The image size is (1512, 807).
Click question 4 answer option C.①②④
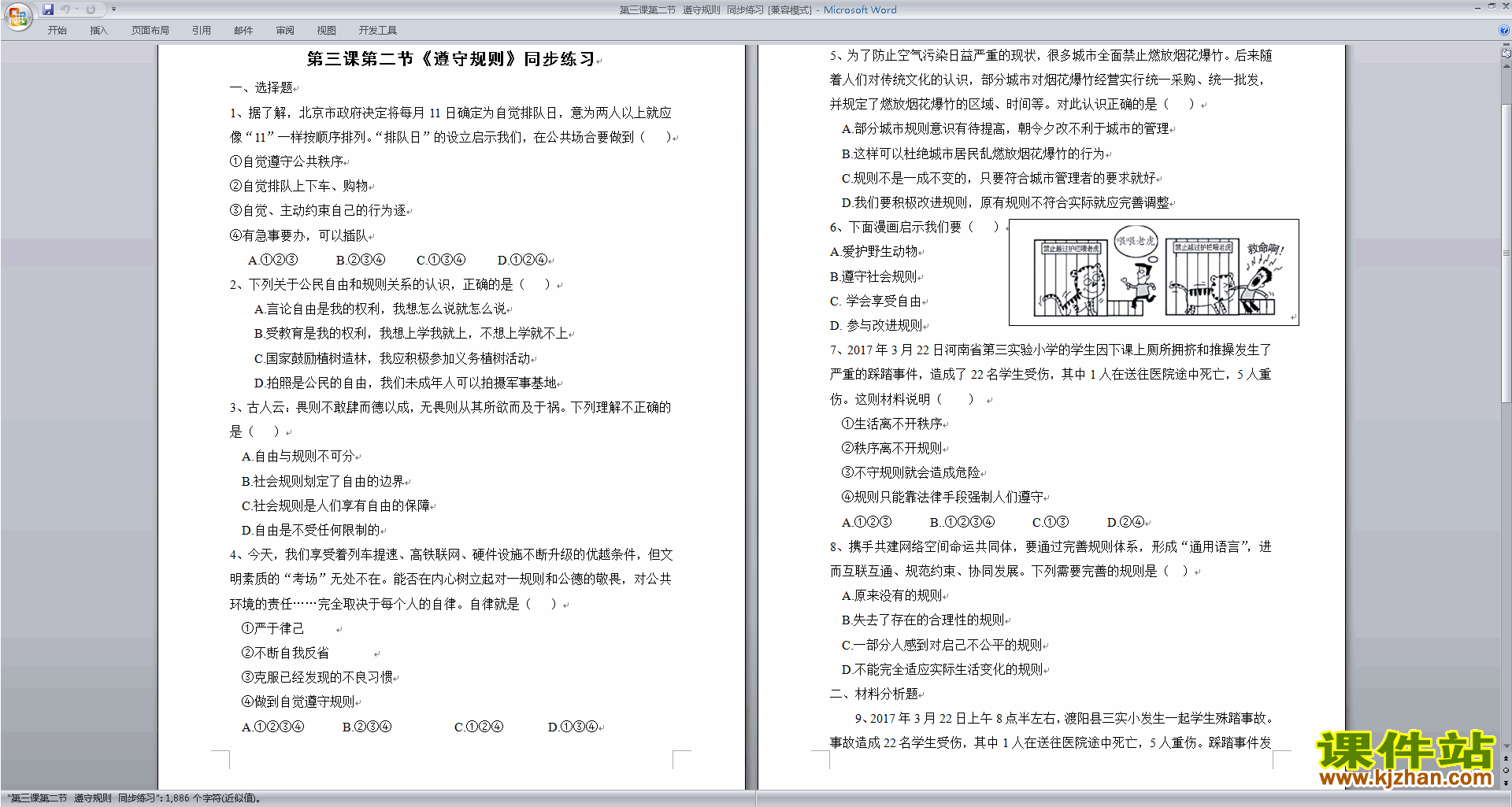(479, 727)
